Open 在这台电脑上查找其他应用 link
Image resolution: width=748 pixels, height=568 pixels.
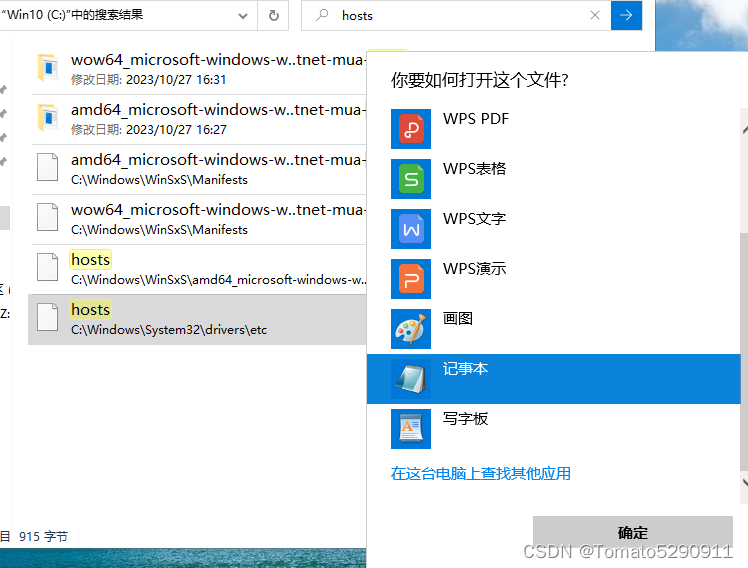[480, 473]
